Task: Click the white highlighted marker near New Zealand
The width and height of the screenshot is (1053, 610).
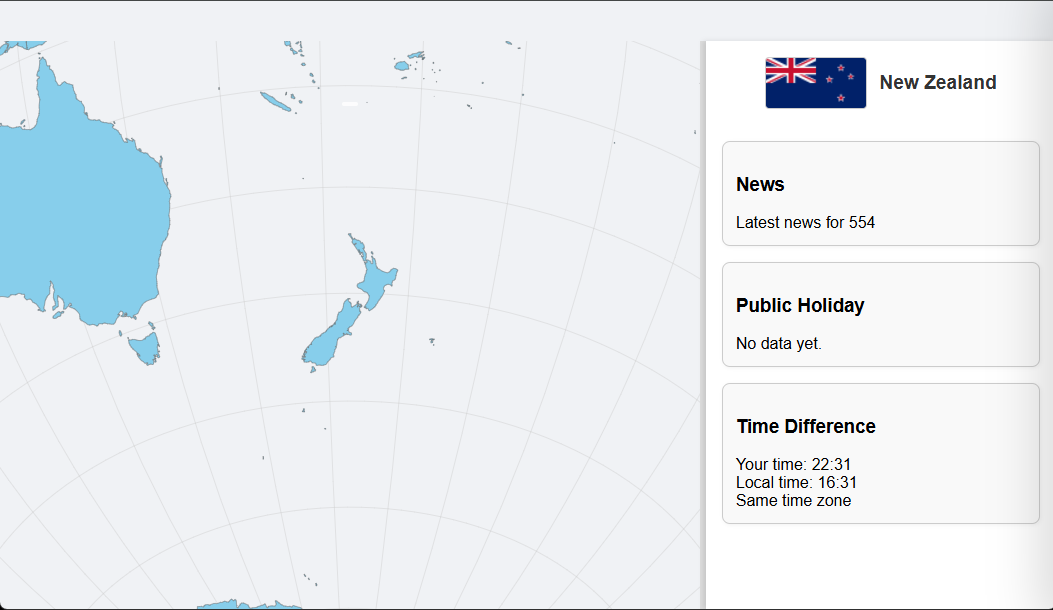Action: click(348, 103)
